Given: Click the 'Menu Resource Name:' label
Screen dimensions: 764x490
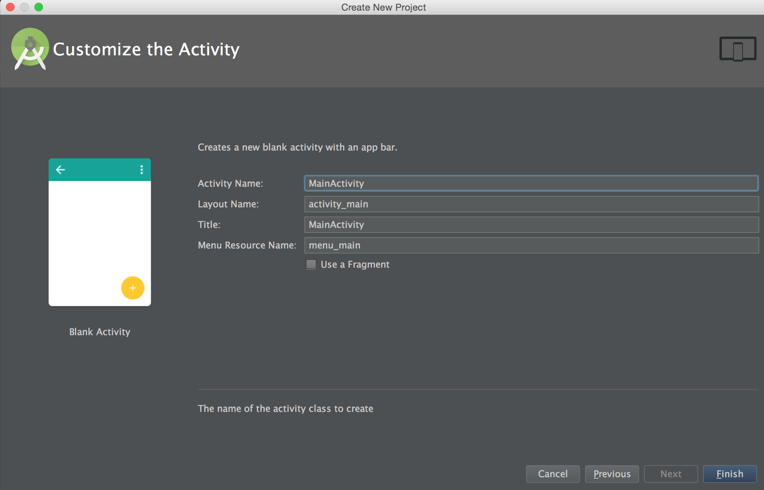Looking at the screenshot, I should [247, 245].
